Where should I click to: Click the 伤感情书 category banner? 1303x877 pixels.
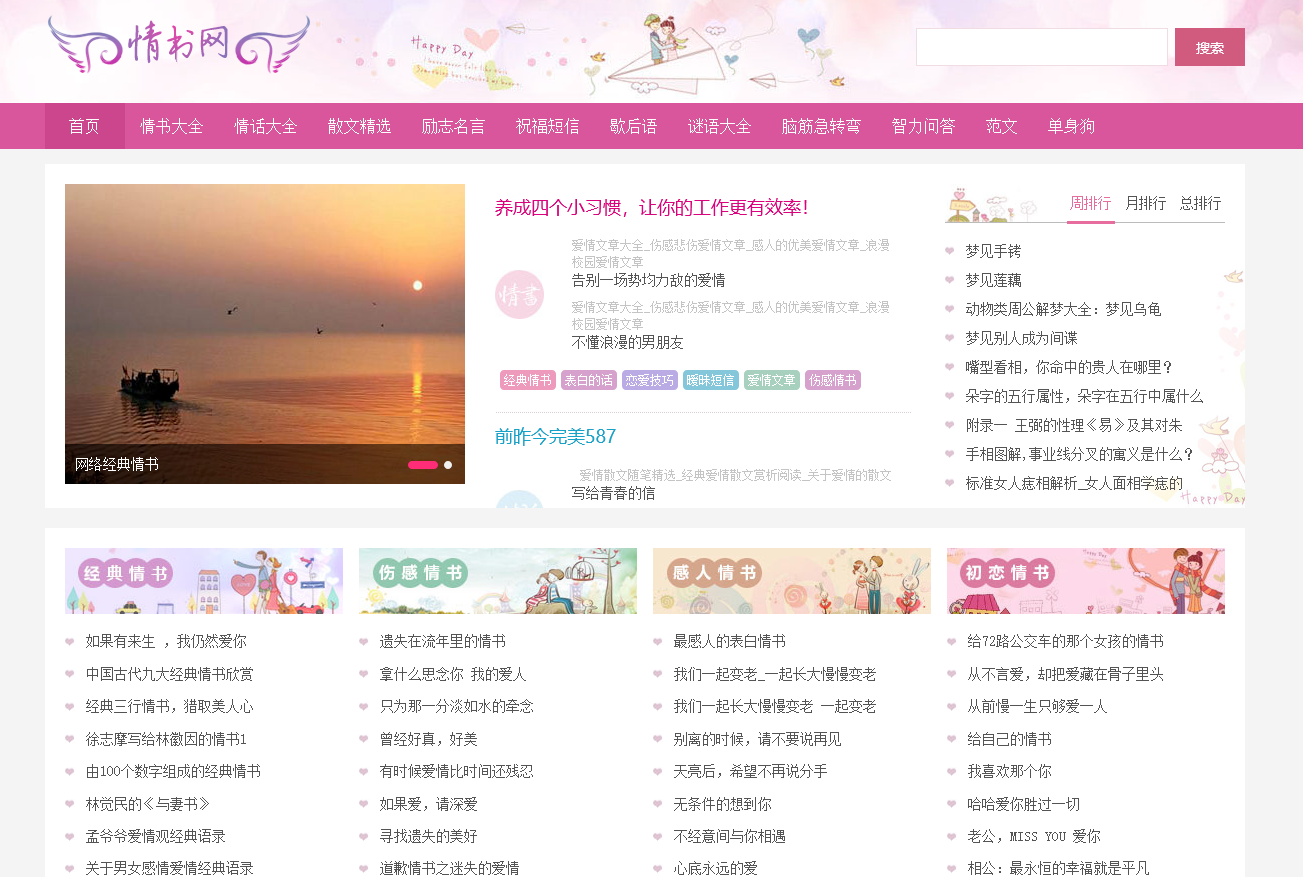(498, 581)
